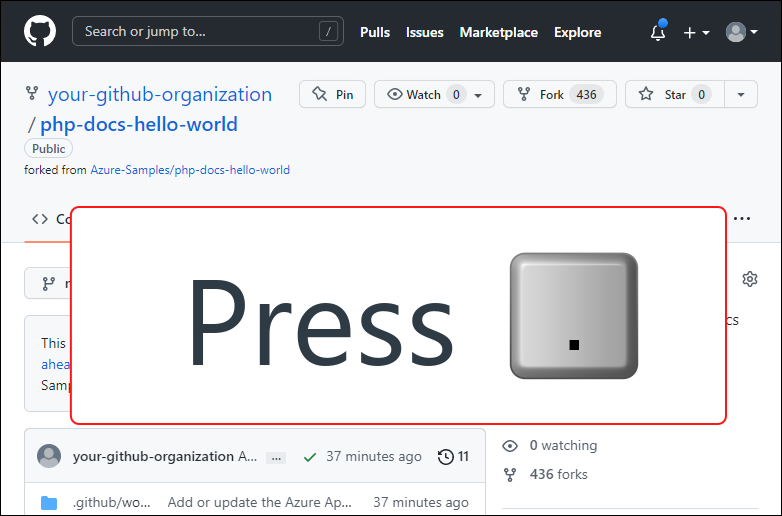Expand the Watch options caret
Viewport: 782px width, 516px height.
[478, 95]
